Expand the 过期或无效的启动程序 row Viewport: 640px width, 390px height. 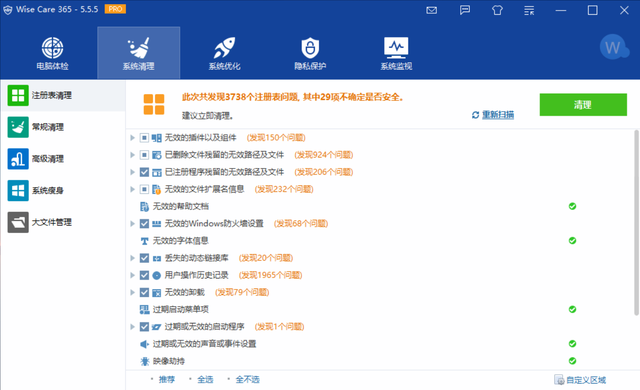coord(132,327)
